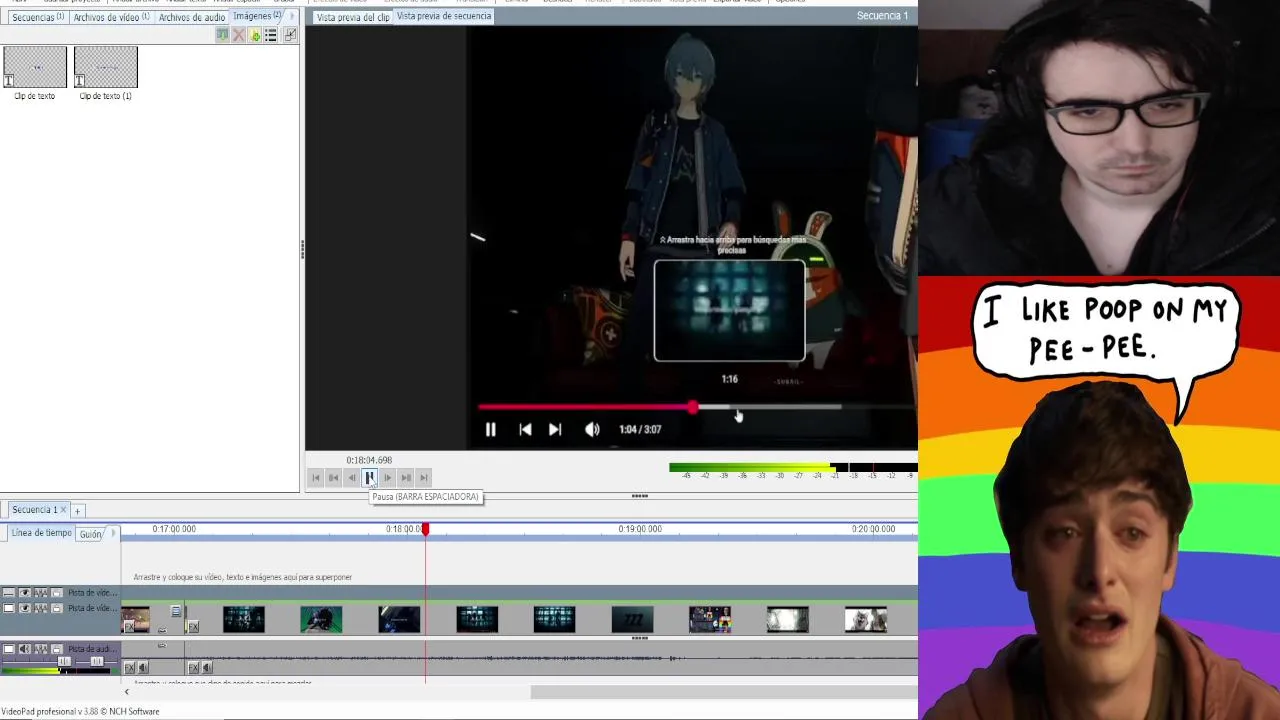Viewport: 1280px width, 720px height.
Task: Click the bin panel resize/undock icon
Action: pos(290,35)
